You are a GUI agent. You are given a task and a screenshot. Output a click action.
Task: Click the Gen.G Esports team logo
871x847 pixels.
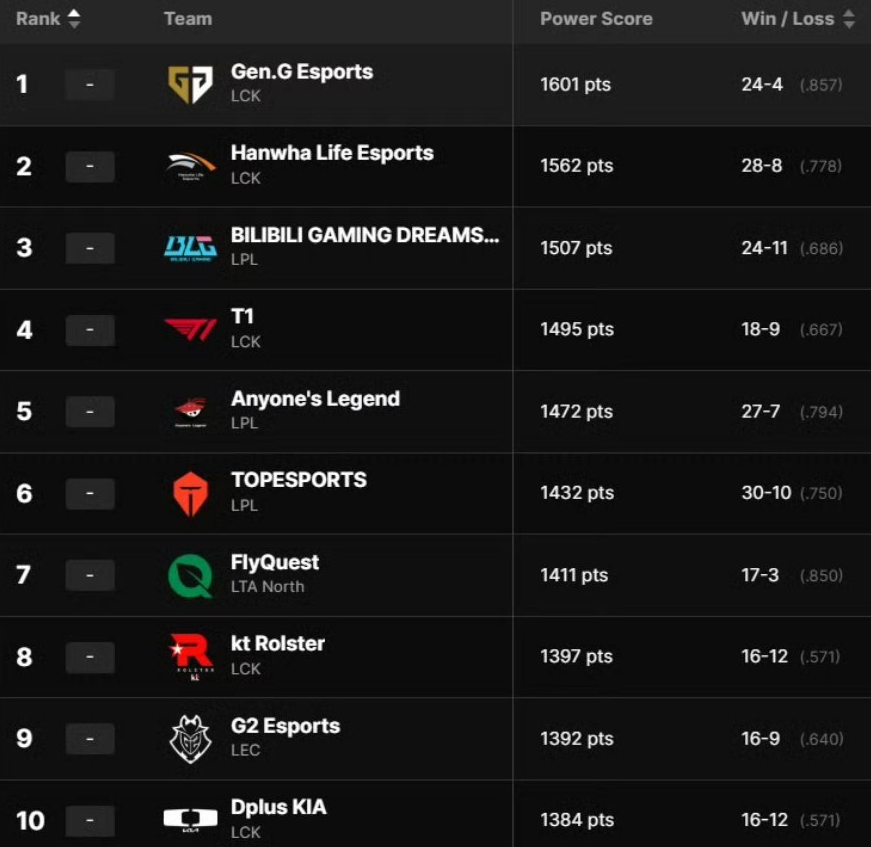pyautogui.click(x=190, y=85)
